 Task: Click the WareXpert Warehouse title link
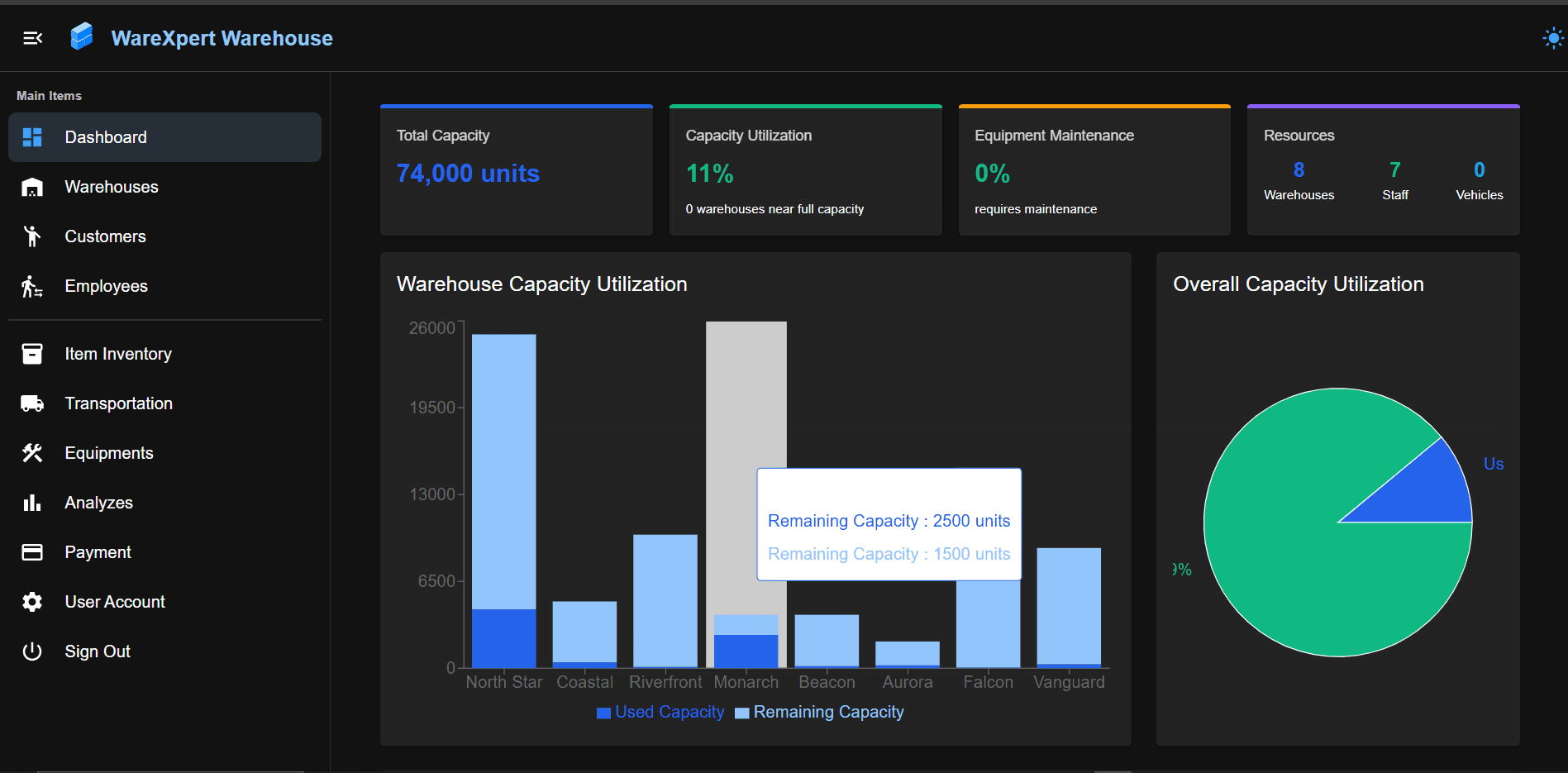click(222, 38)
